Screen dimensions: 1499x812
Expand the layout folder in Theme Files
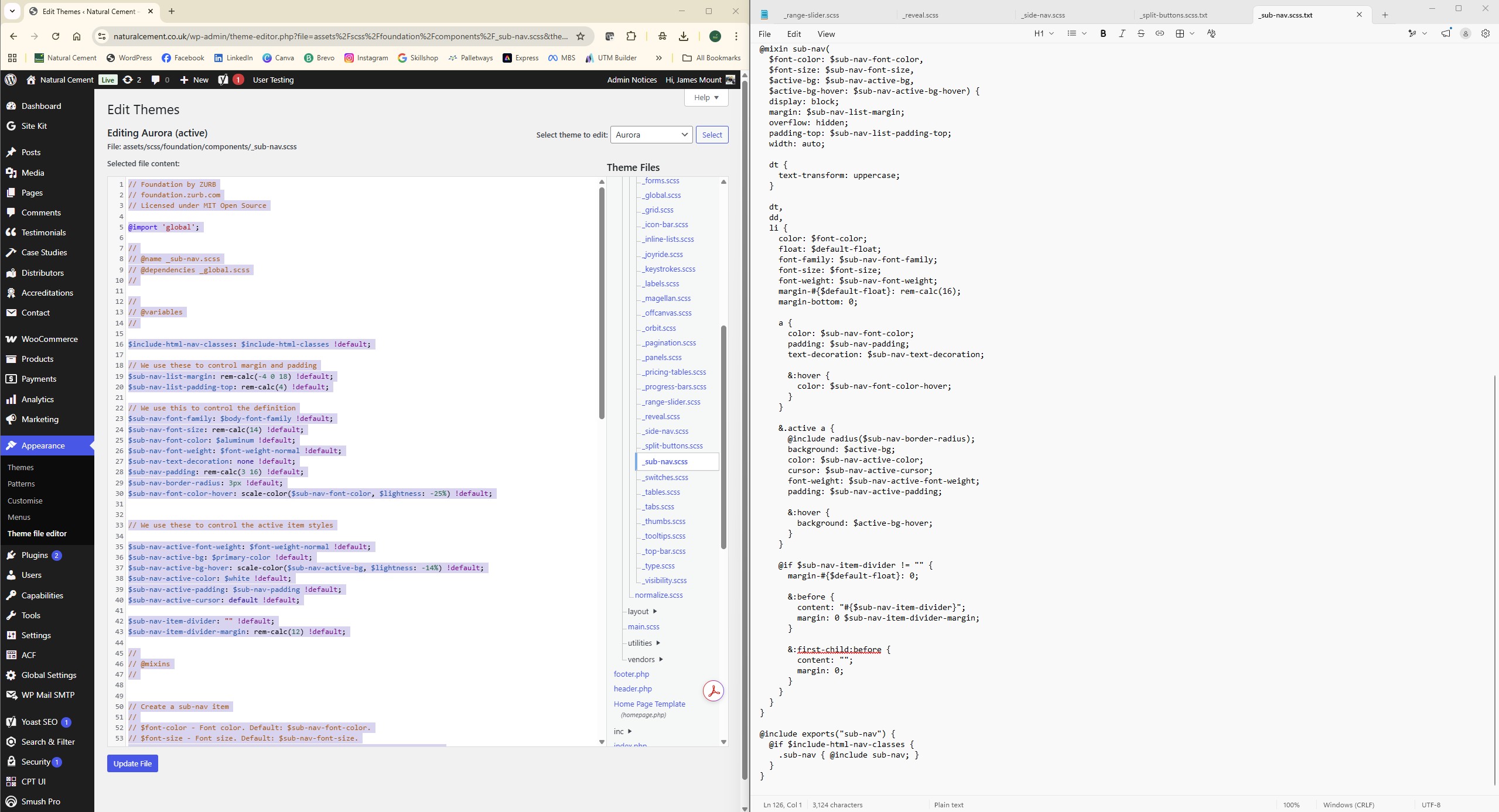(x=642, y=611)
